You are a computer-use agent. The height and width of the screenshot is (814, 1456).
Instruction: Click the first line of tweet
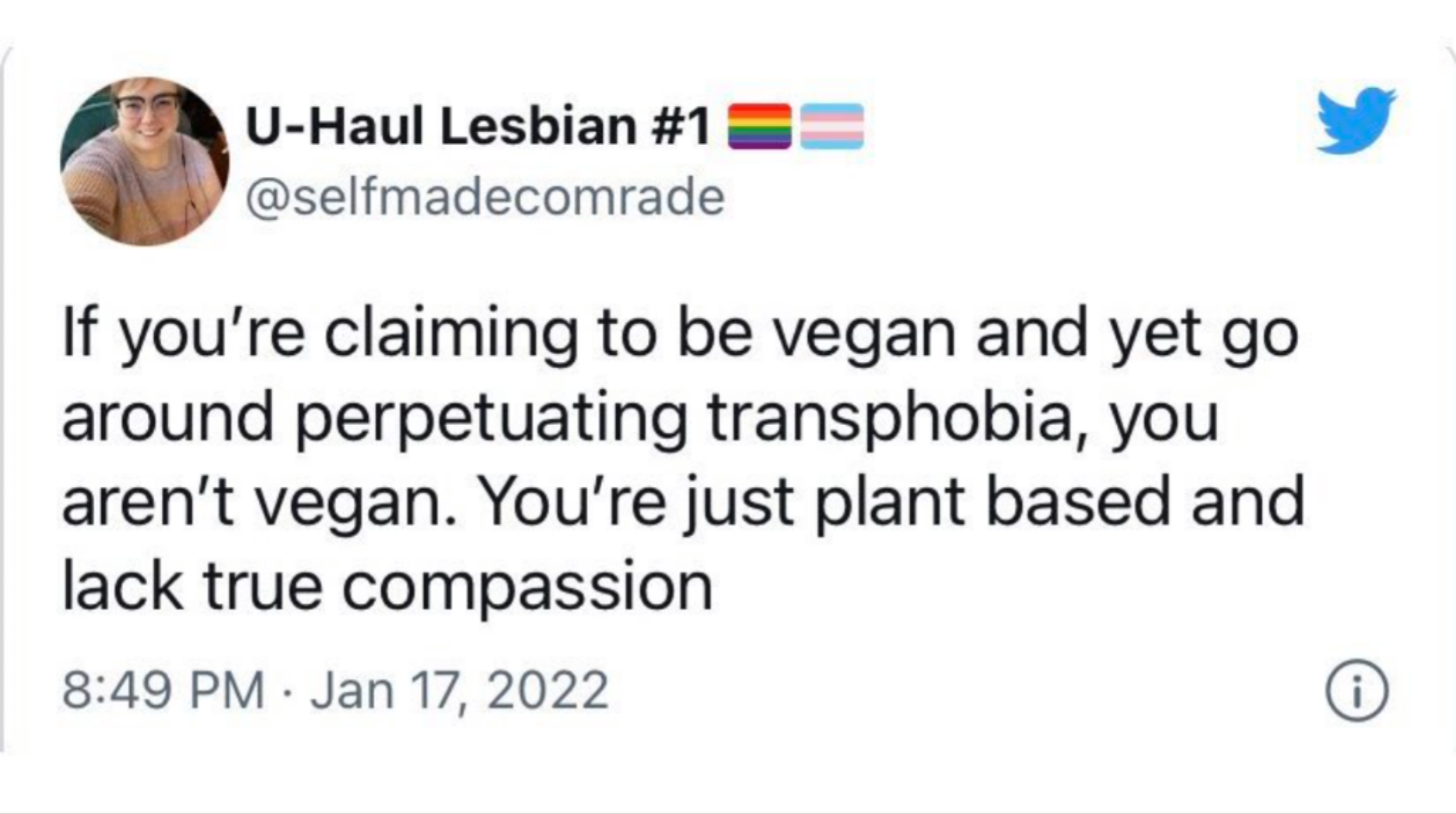pos(680,336)
